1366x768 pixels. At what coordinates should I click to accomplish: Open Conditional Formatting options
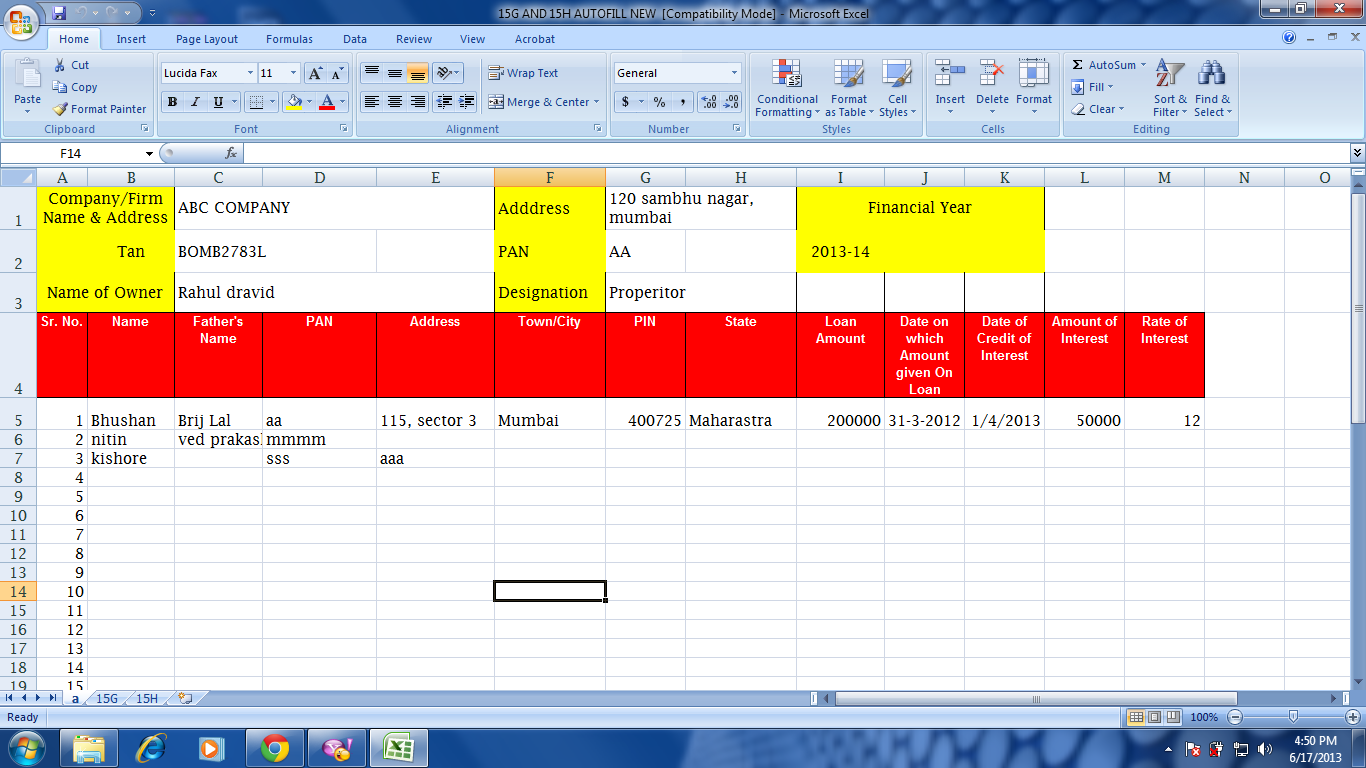pyautogui.click(x=787, y=88)
